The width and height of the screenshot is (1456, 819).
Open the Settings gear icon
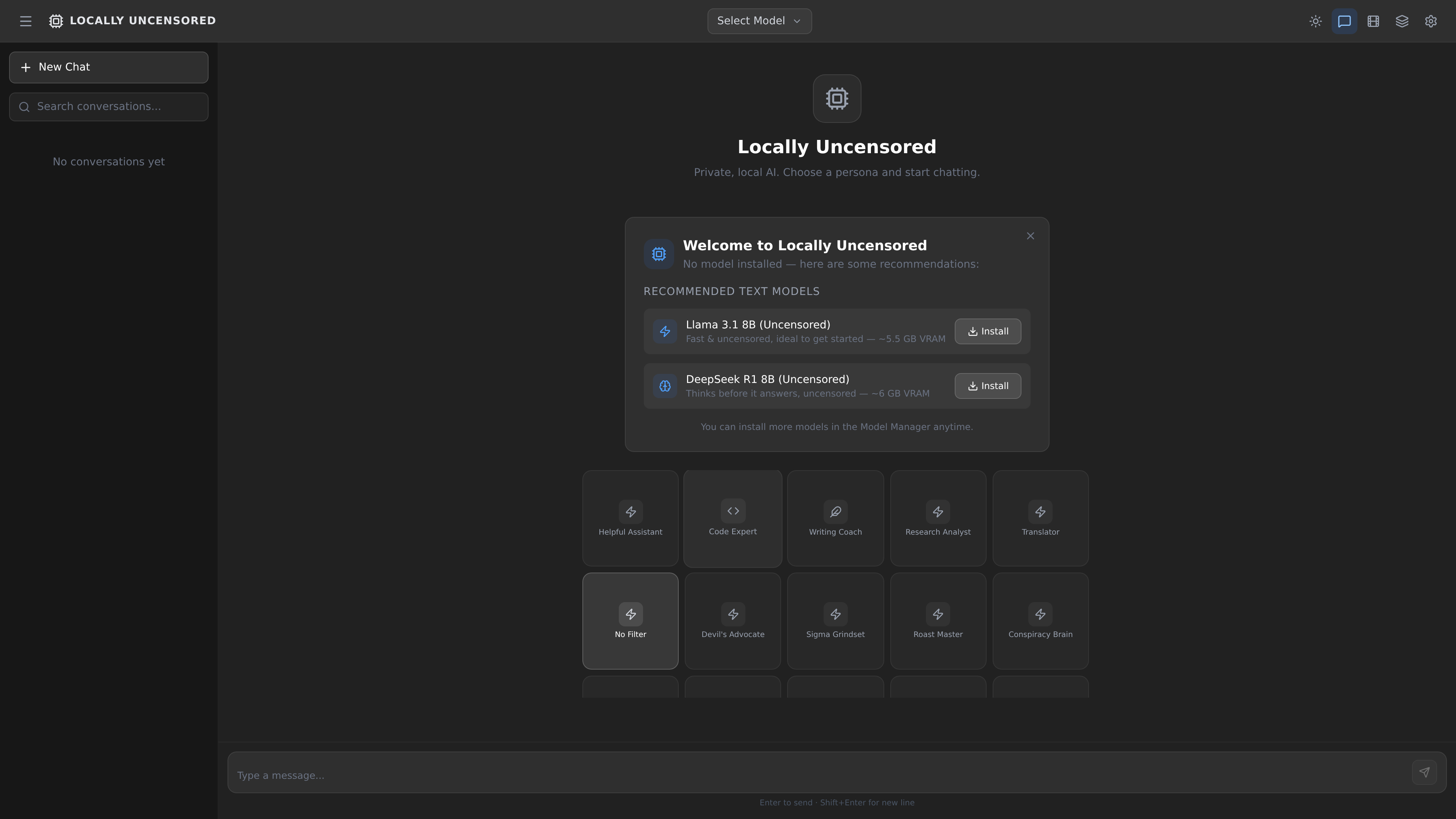(x=1431, y=21)
